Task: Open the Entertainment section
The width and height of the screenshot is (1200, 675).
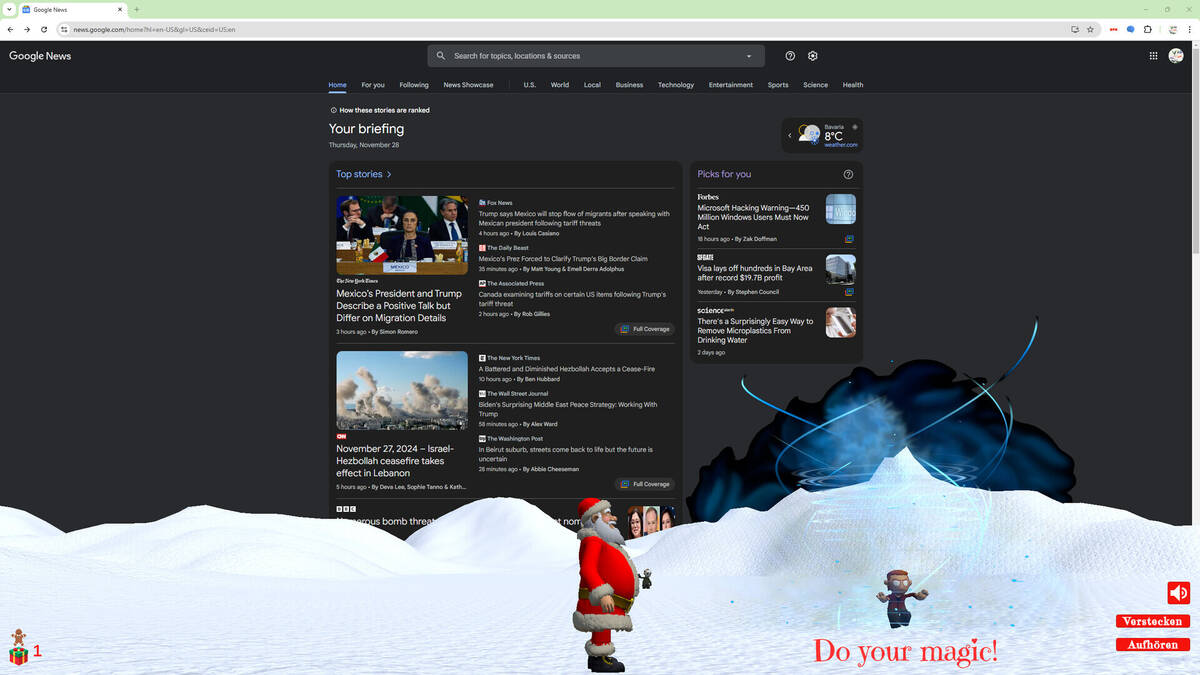Action: pyautogui.click(x=731, y=85)
